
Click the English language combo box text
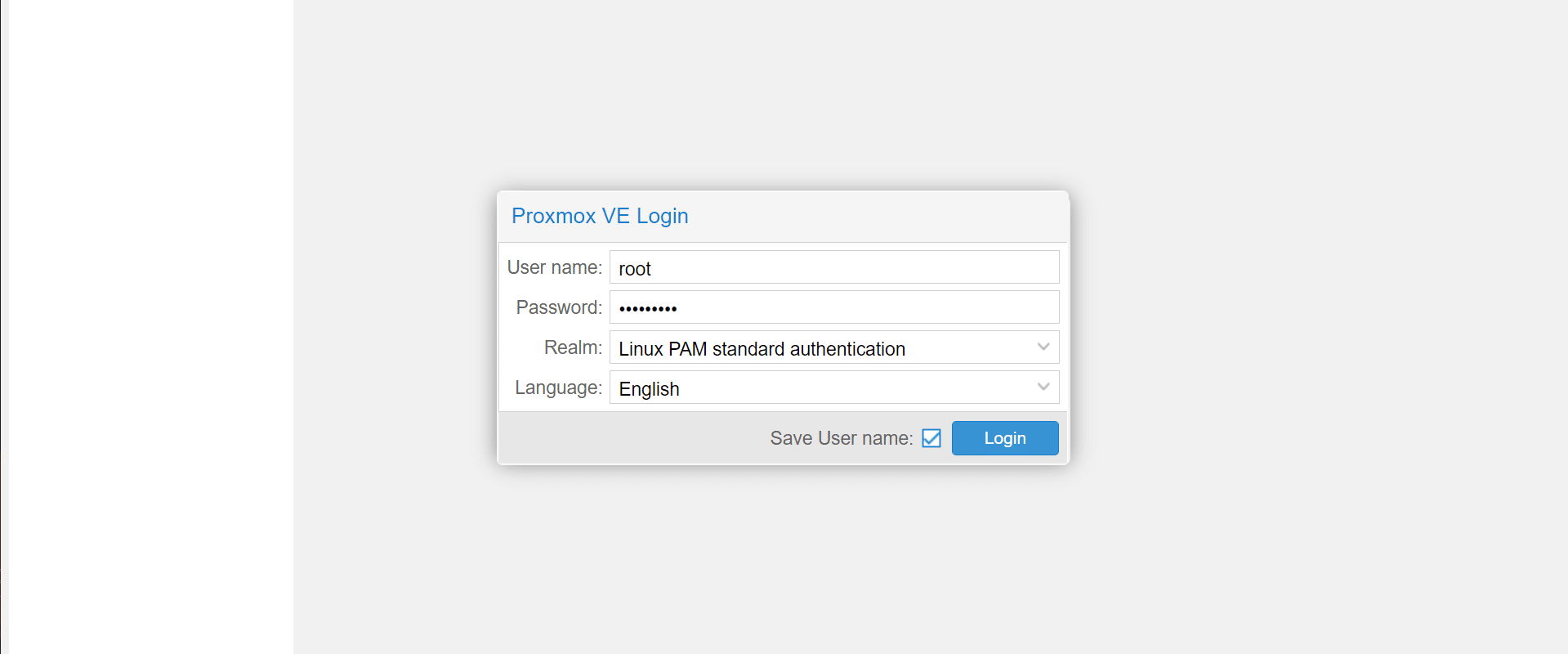[x=650, y=389]
